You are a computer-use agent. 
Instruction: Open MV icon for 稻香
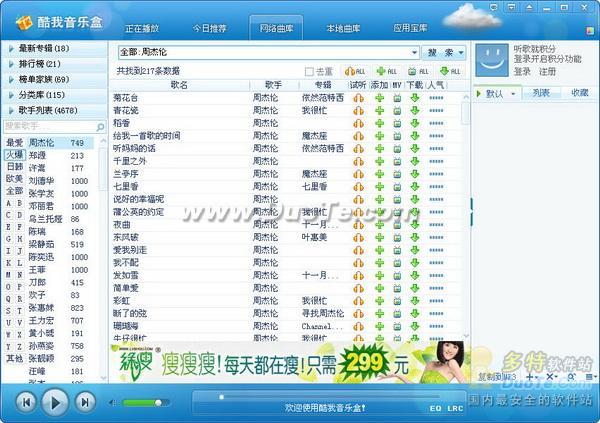[397, 123]
